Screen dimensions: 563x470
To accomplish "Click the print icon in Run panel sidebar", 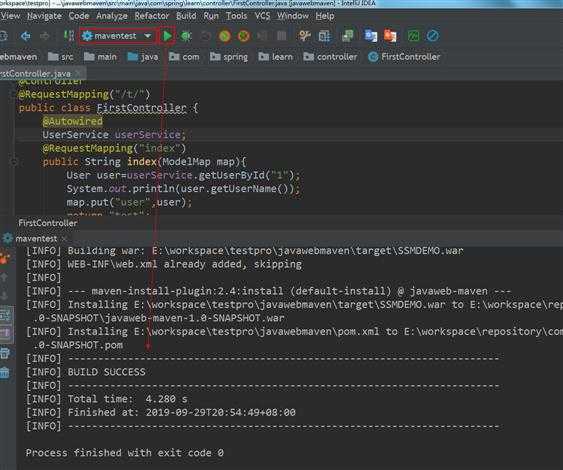I will coord(4,353).
